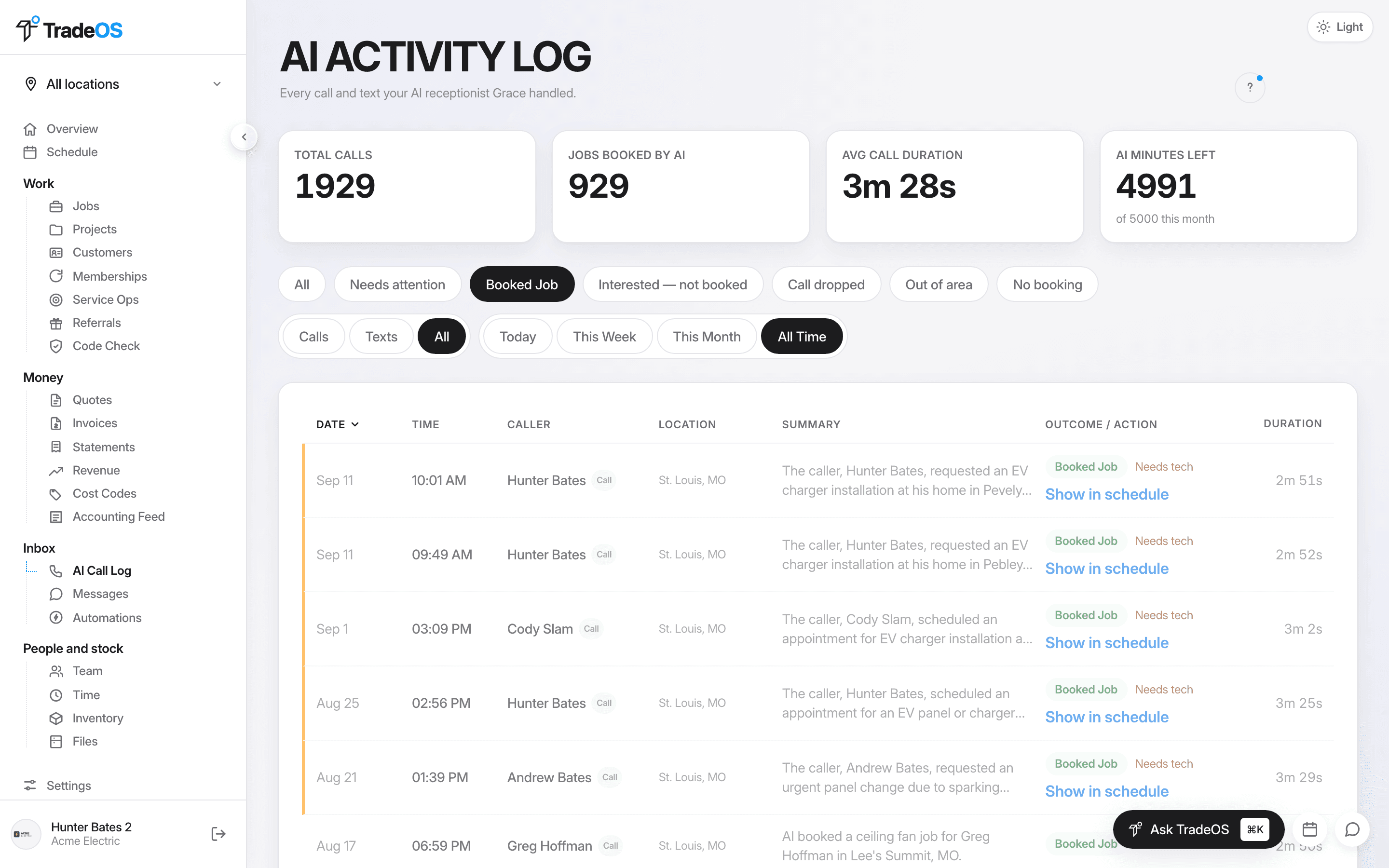Image resolution: width=1389 pixels, height=868 pixels.
Task: Click Show in schedule for Andrew Bates row
Action: click(1106, 792)
